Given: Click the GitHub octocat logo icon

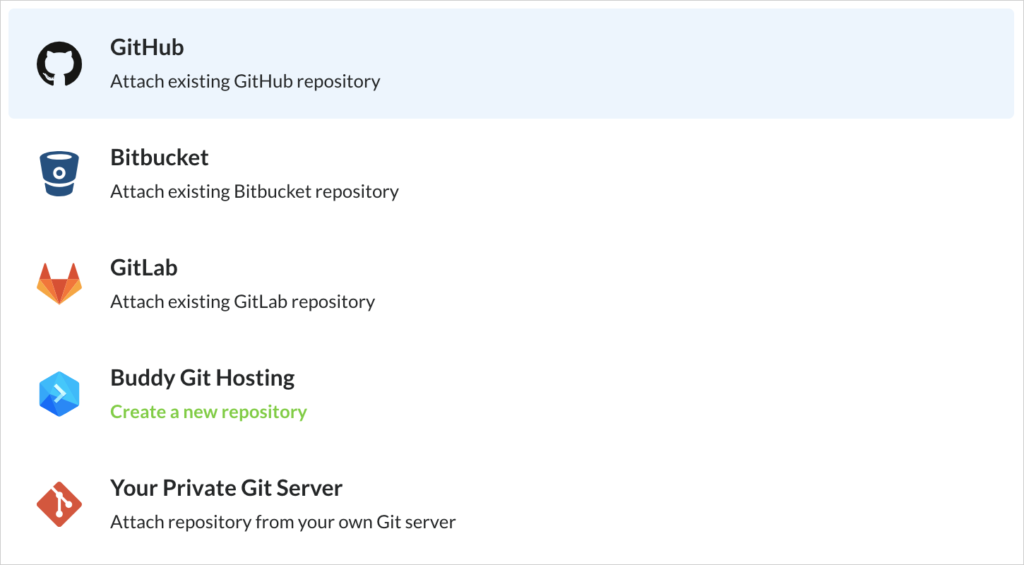Looking at the screenshot, I should pos(59,64).
